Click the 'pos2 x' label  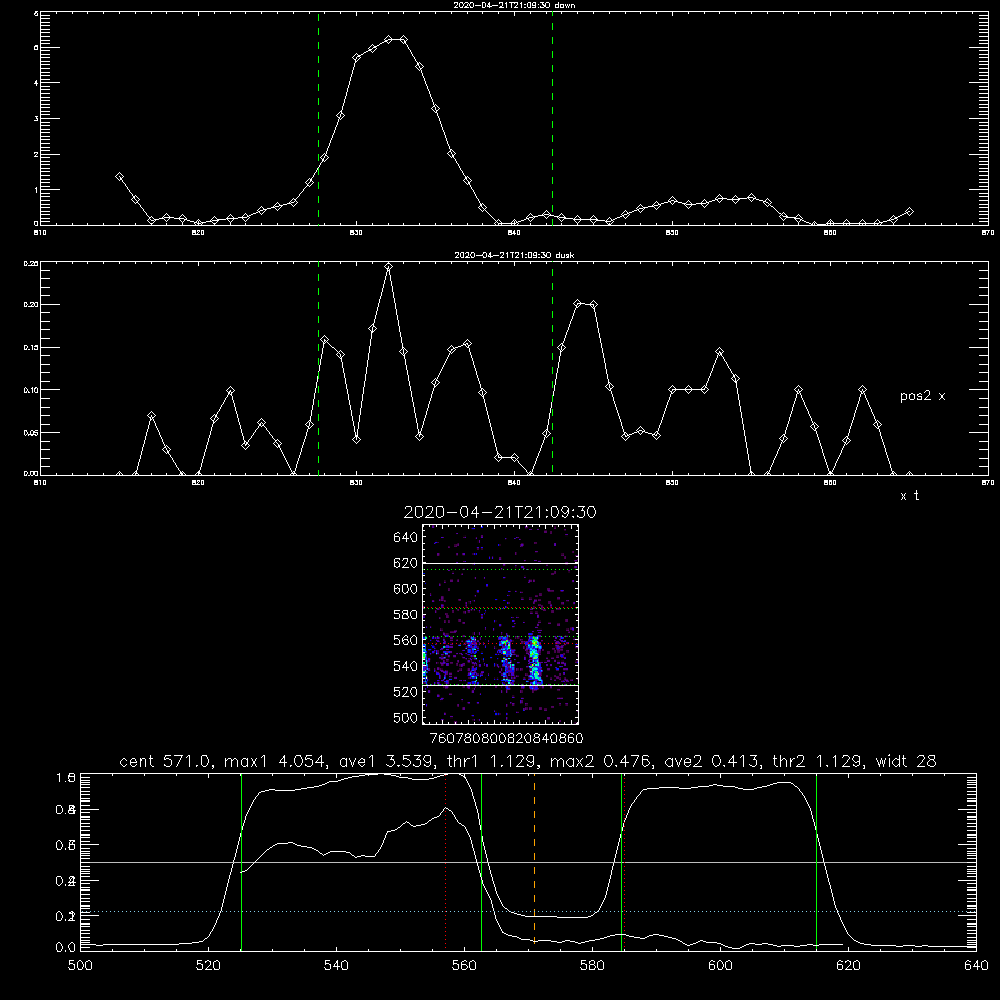click(922, 396)
